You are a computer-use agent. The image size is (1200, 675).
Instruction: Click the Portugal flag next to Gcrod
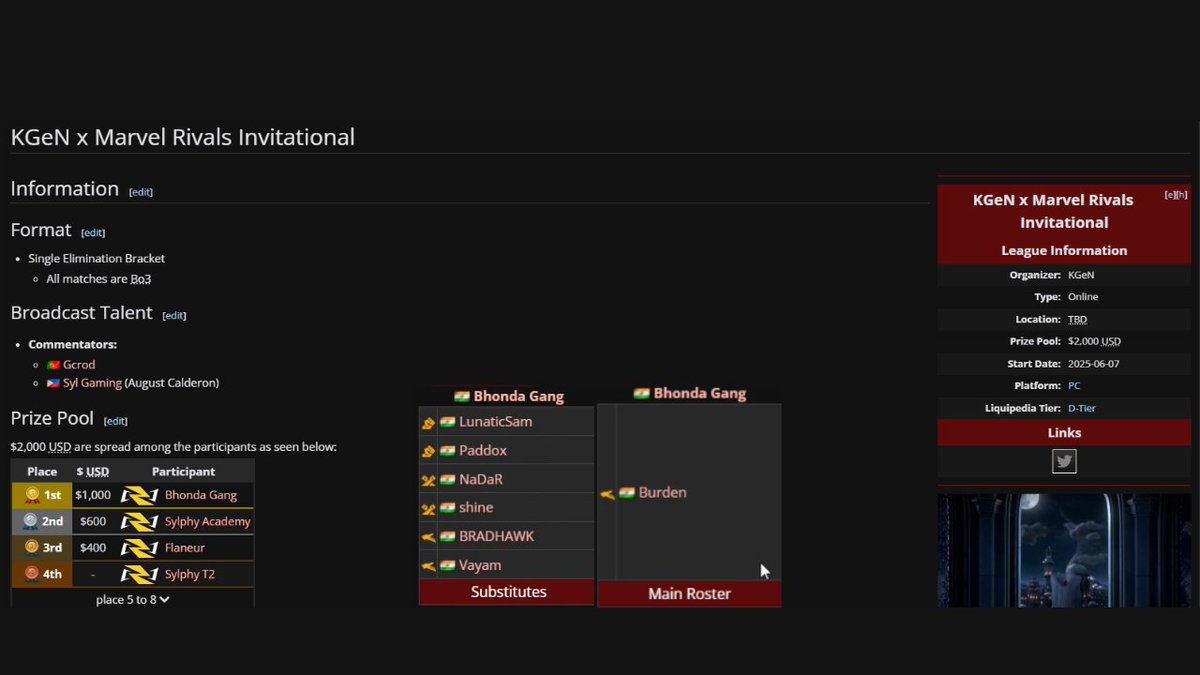point(53,365)
